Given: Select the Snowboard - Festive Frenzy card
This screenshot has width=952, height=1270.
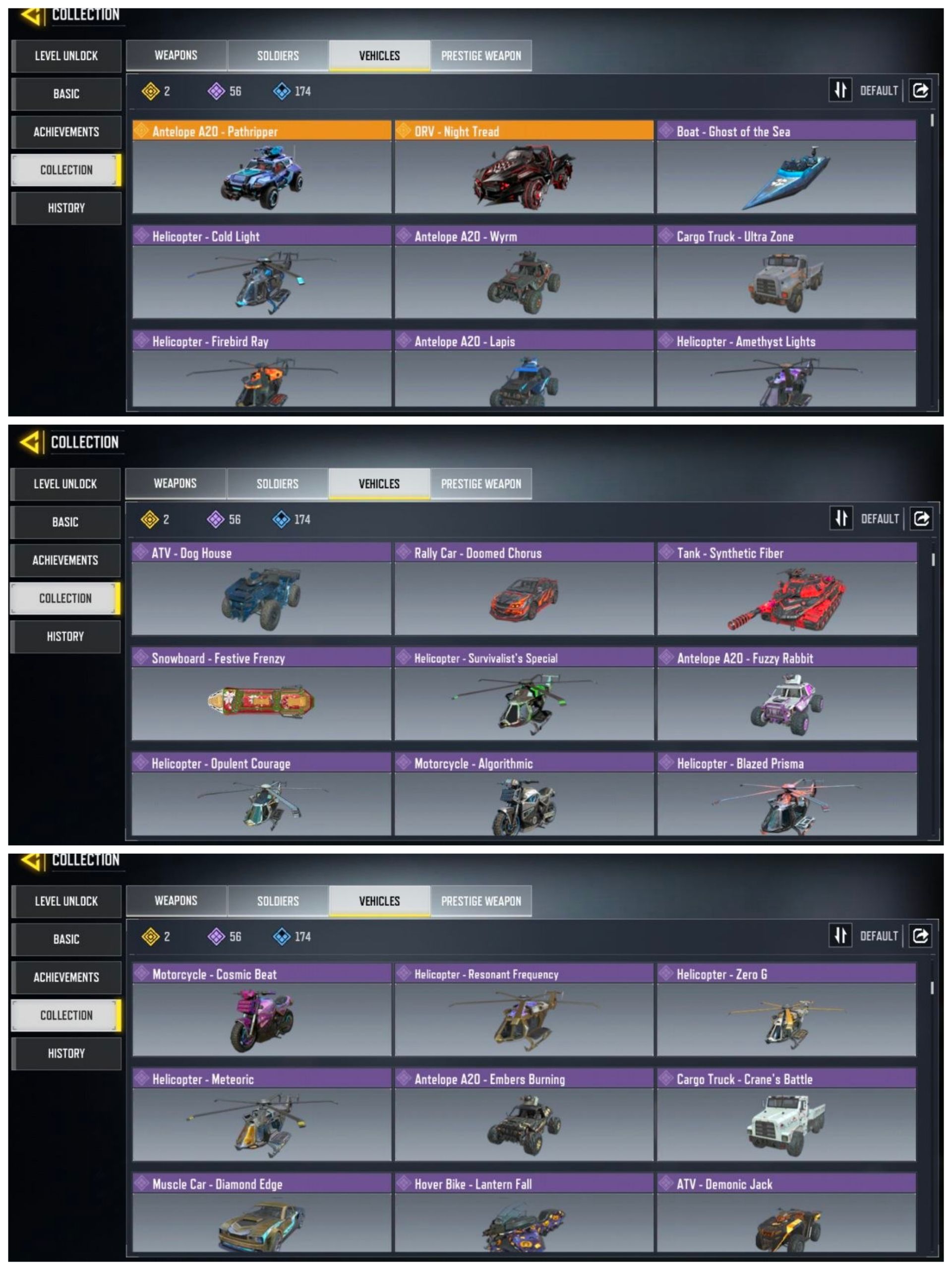Looking at the screenshot, I should coord(261,694).
